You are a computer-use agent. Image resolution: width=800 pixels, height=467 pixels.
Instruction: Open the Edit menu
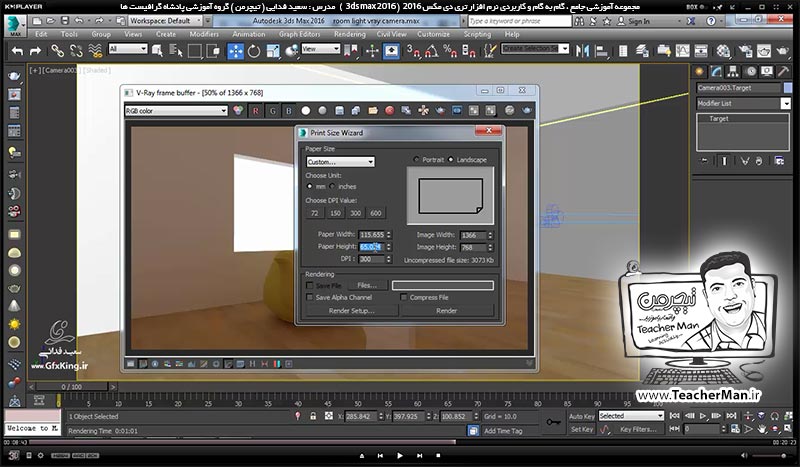point(41,34)
